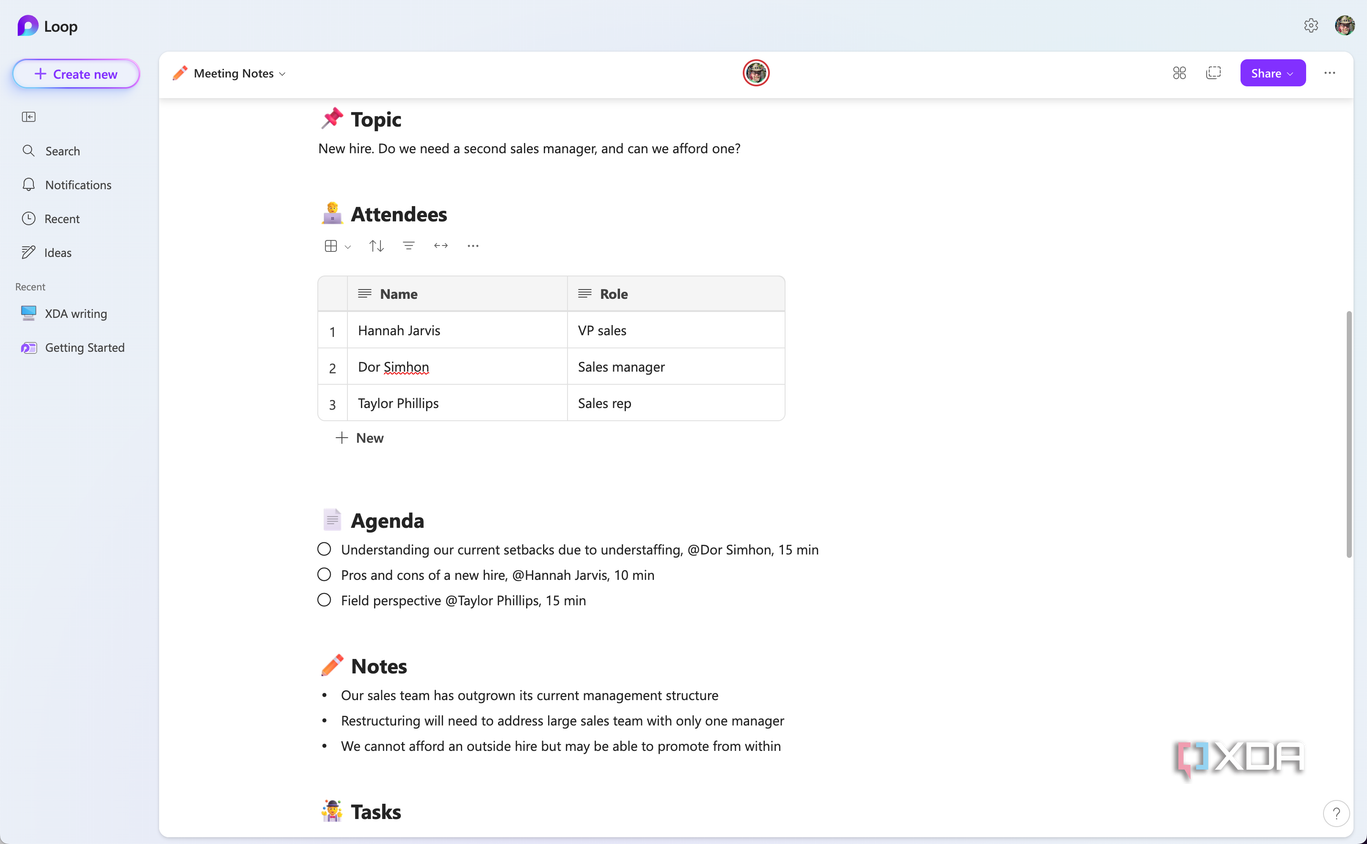The height and width of the screenshot is (844, 1367).
Task: Select the Role column header
Action: 676,294
